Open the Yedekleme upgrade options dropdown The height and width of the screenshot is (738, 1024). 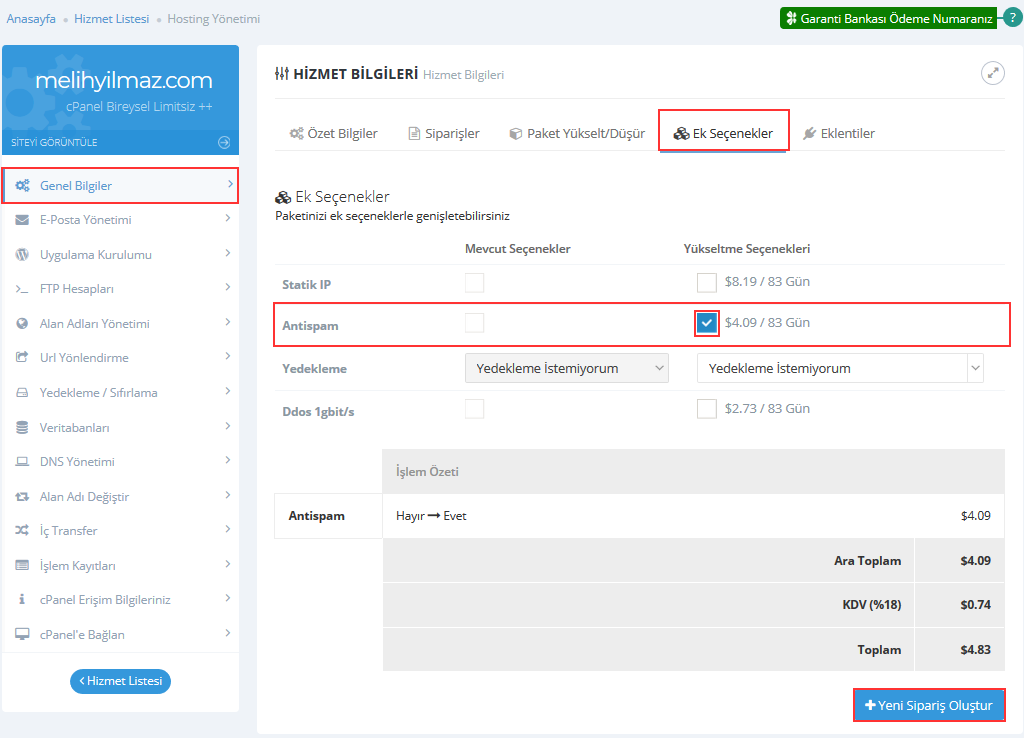(x=840, y=368)
